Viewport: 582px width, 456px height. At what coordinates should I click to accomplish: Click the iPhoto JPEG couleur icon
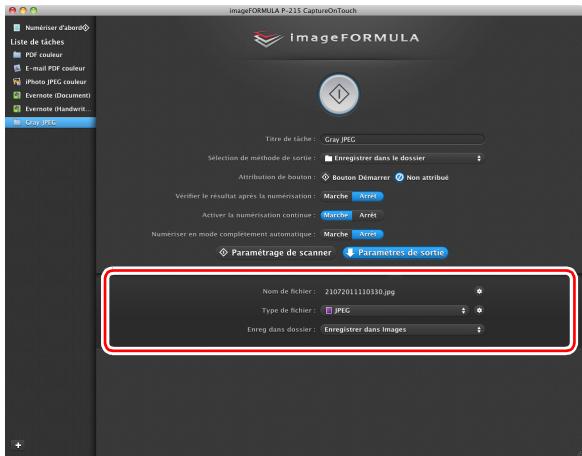17,82
